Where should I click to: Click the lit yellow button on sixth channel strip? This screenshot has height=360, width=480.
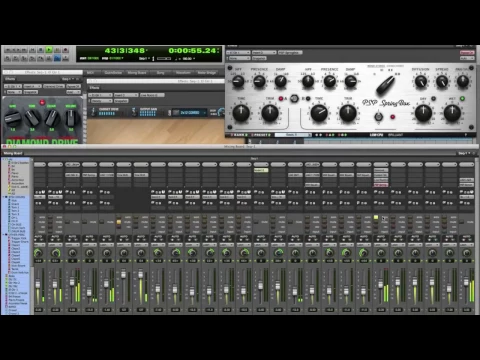click(x=119, y=222)
